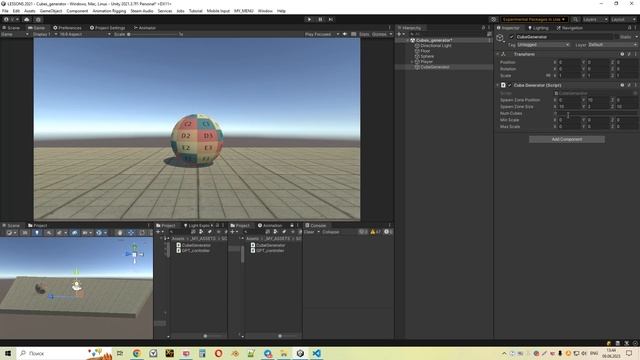The image size is (640, 360).
Task: Toggle Gizmos in the Game view
Action: point(379,34)
